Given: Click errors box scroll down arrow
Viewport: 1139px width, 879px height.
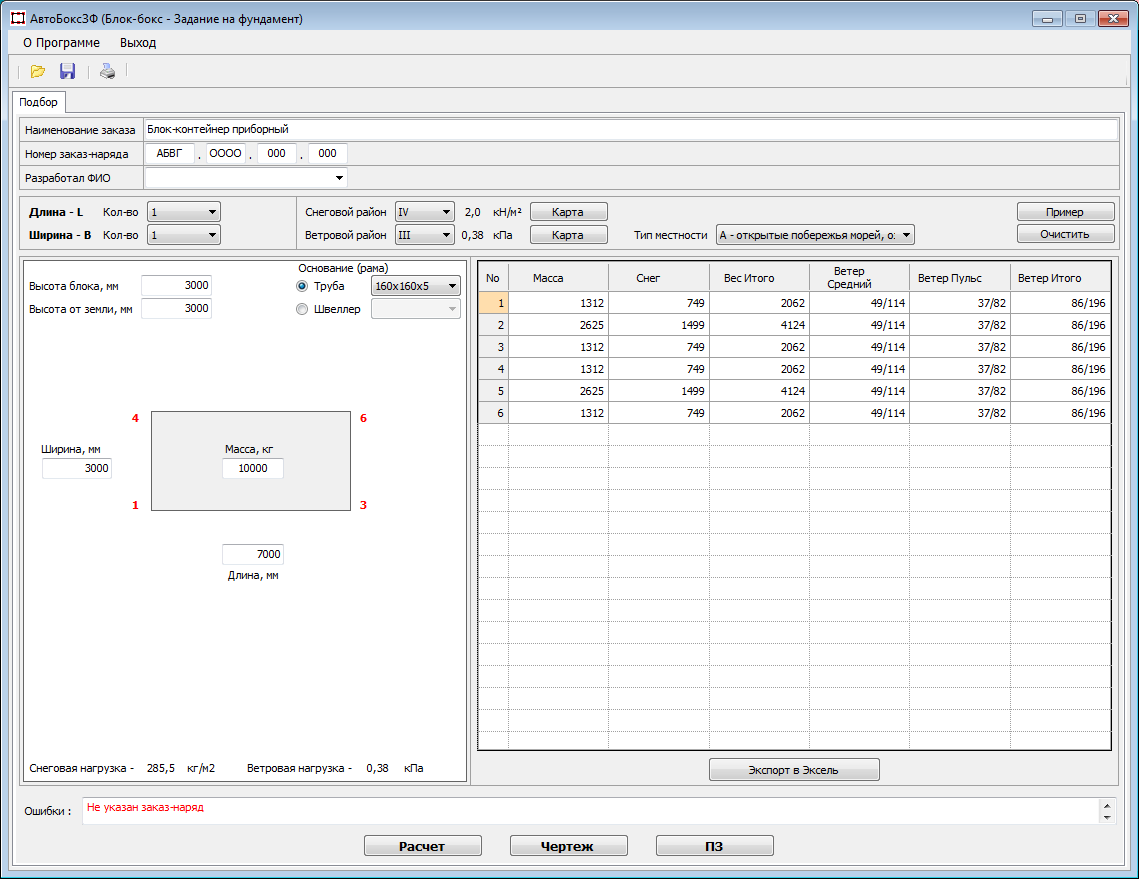Looking at the screenshot, I should (x=1107, y=818).
